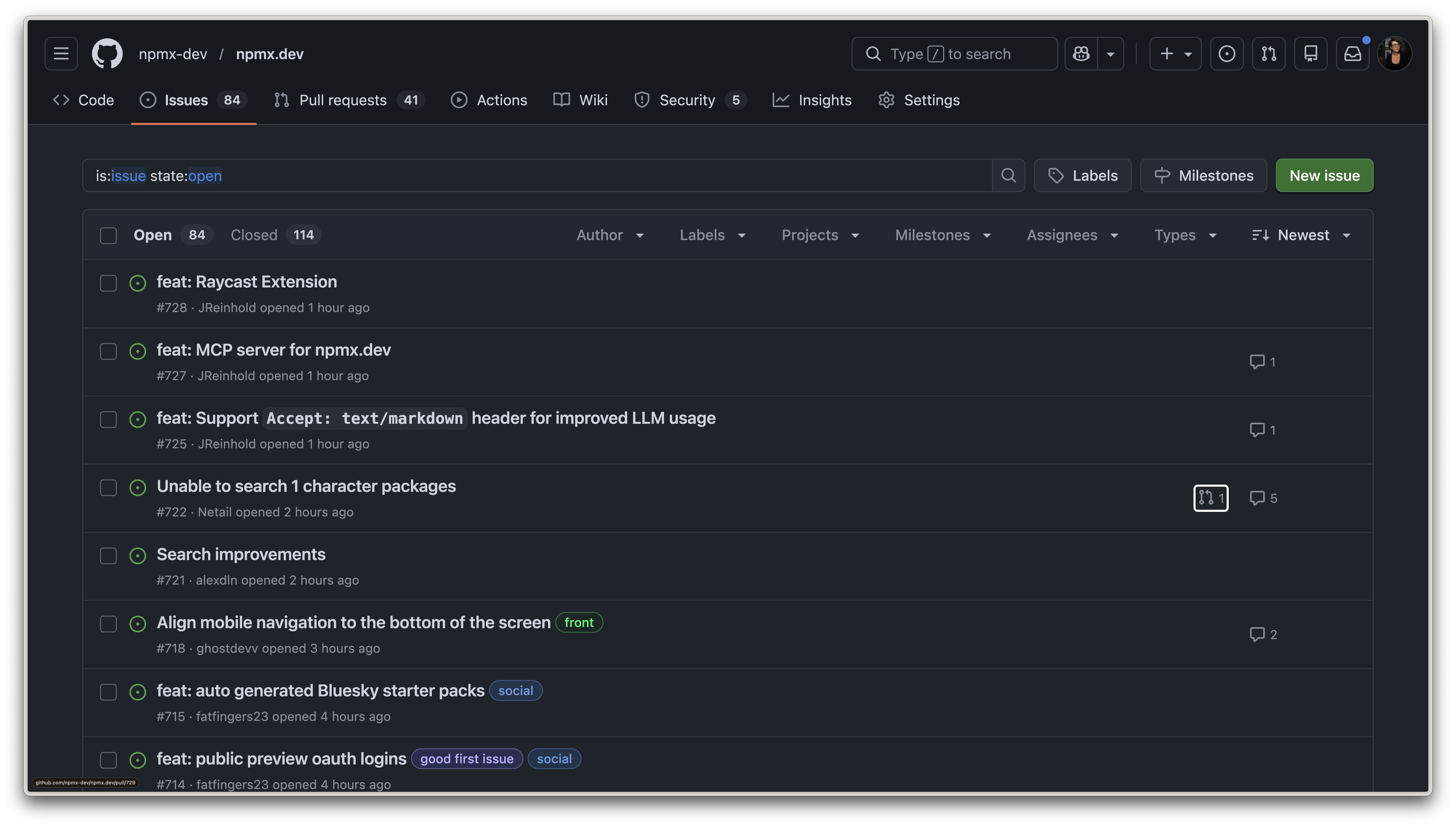Check the checkbox for issue #728
The width and height of the screenshot is (1456, 827).
[x=108, y=283]
